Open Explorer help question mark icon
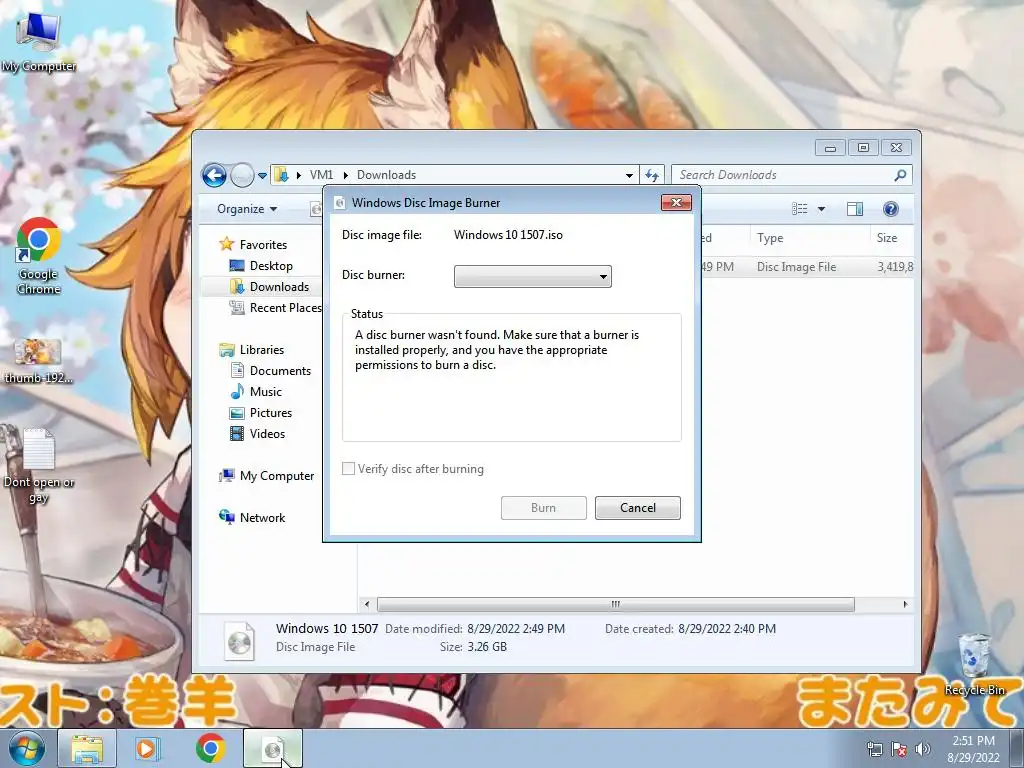The image size is (1024, 768). 891,209
